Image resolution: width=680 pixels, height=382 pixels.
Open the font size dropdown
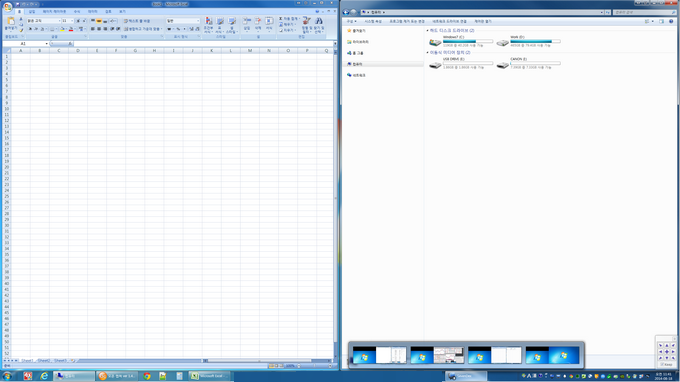click(72, 21)
